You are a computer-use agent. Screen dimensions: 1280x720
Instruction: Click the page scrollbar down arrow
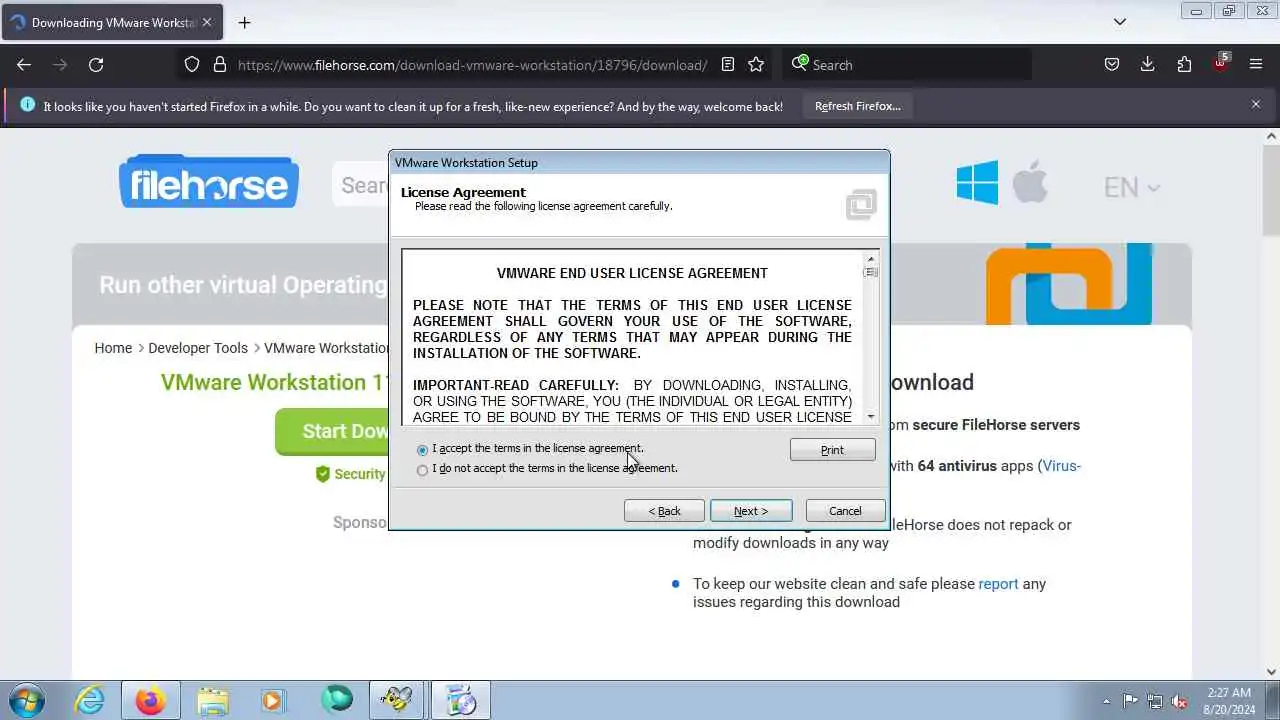(x=1272, y=672)
